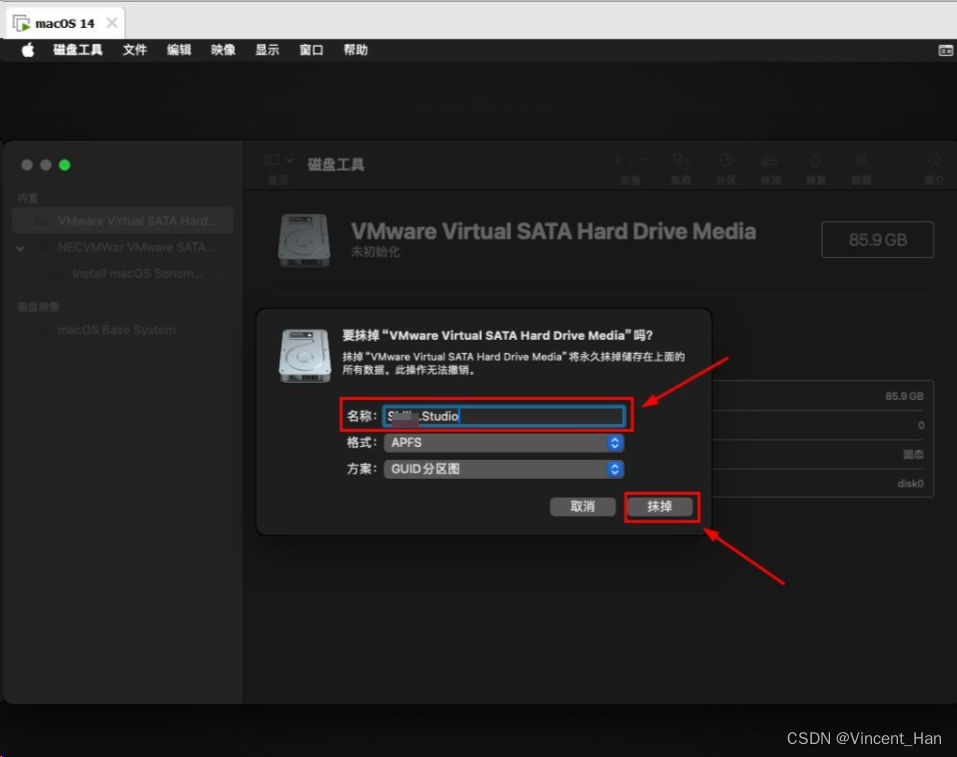Click the 装载 mount toolbar icon
Image resolution: width=957 pixels, height=757 pixels.
coord(861,161)
